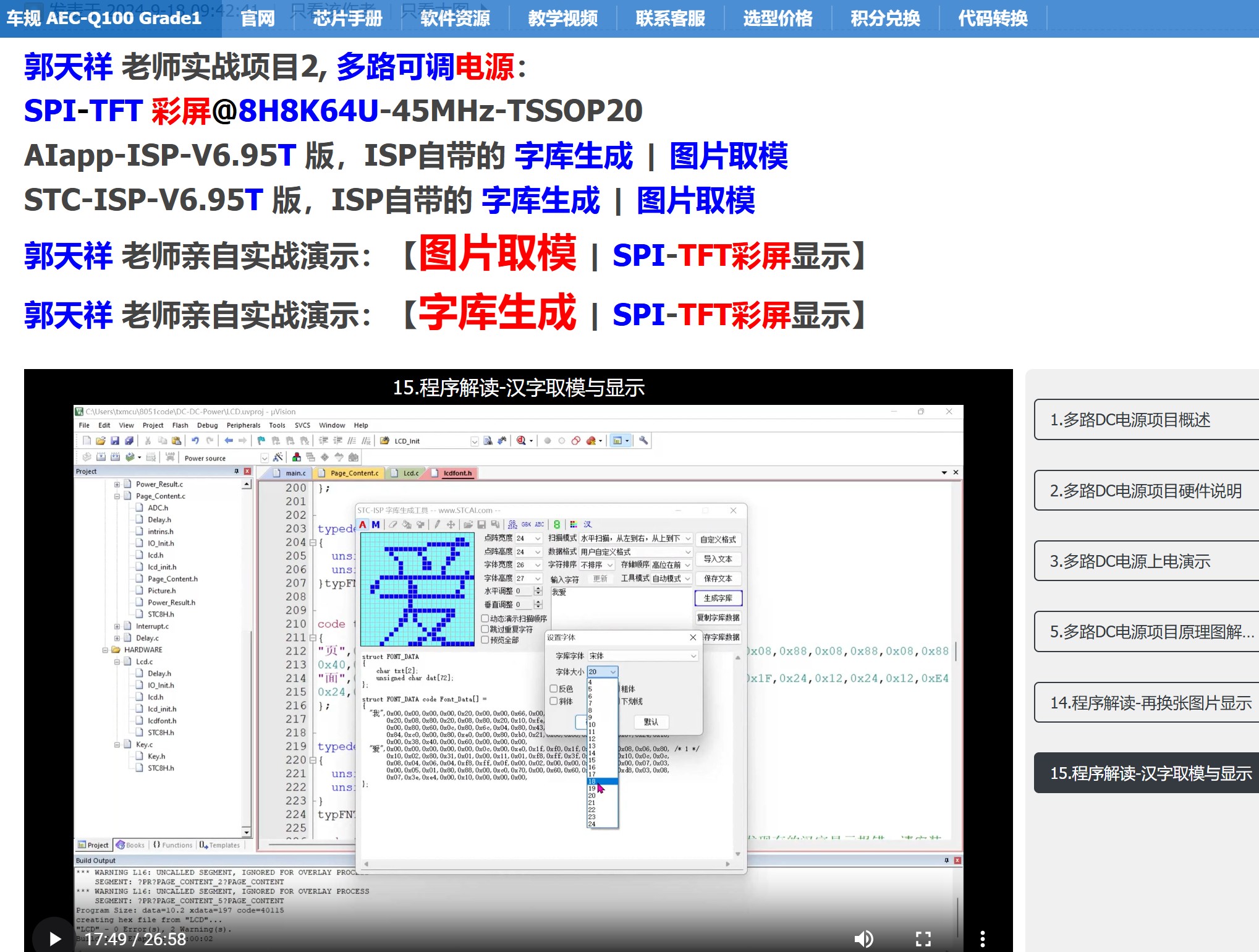Tick the 动态演示扫描顺序 checkbox

coord(485,618)
